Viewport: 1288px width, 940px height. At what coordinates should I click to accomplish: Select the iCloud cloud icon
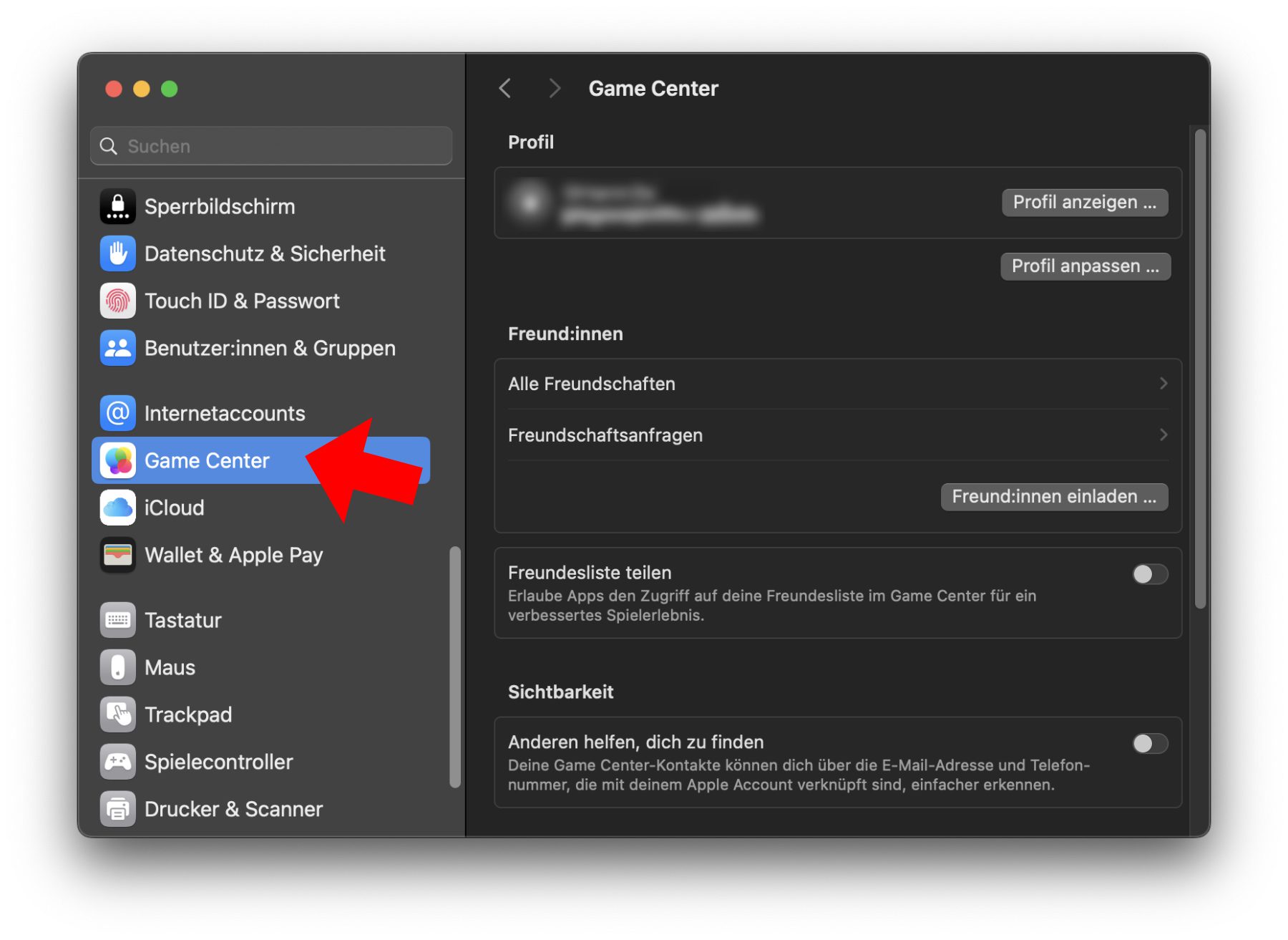pyautogui.click(x=117, y=508)
